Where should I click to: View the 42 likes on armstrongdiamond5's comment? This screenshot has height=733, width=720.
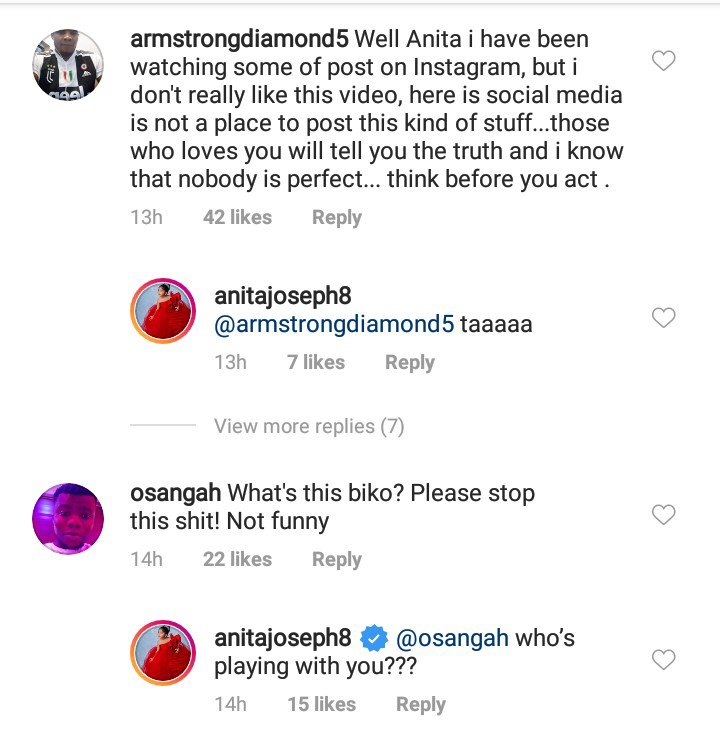[237, 217]
